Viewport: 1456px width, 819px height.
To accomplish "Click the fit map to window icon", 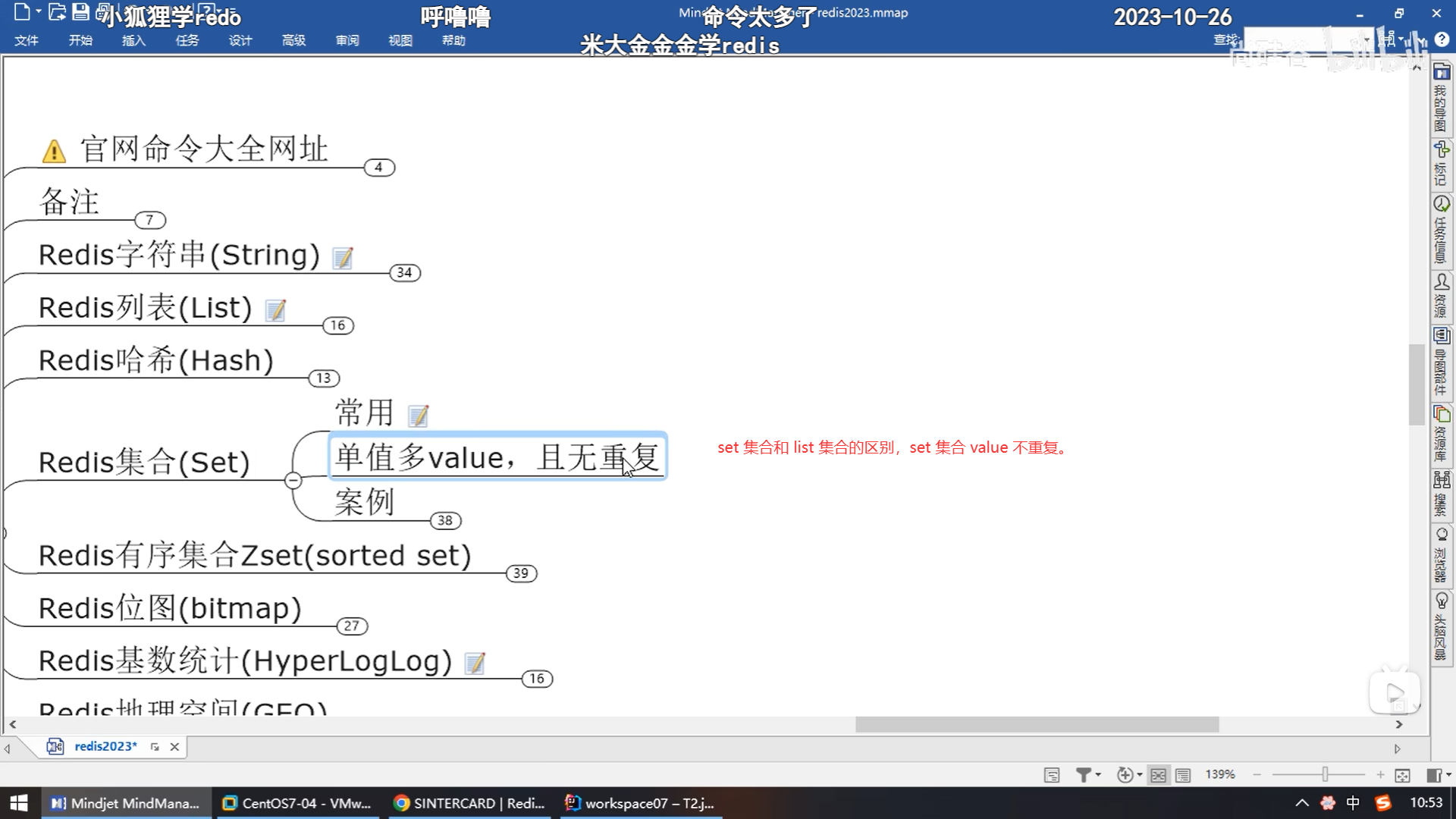I will coord(1402,775).
